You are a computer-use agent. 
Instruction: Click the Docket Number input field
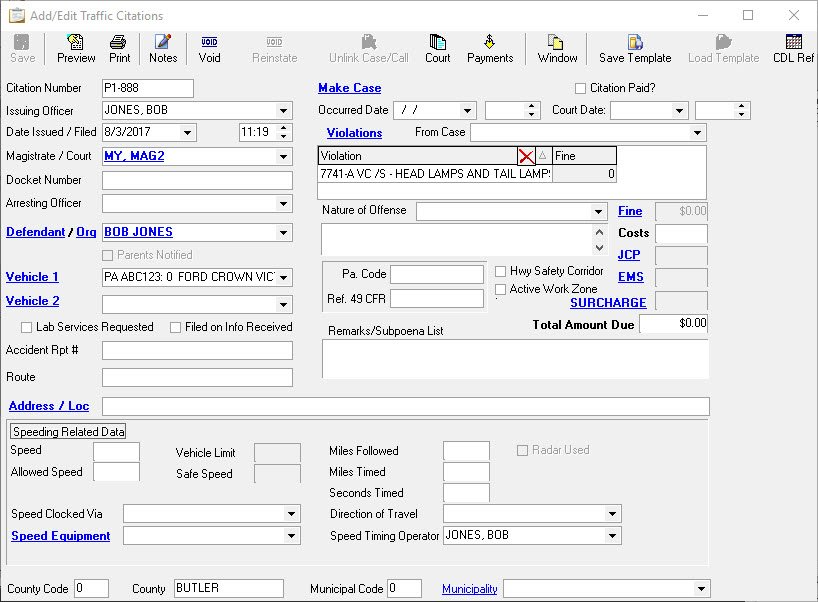(x=197, y=180)
